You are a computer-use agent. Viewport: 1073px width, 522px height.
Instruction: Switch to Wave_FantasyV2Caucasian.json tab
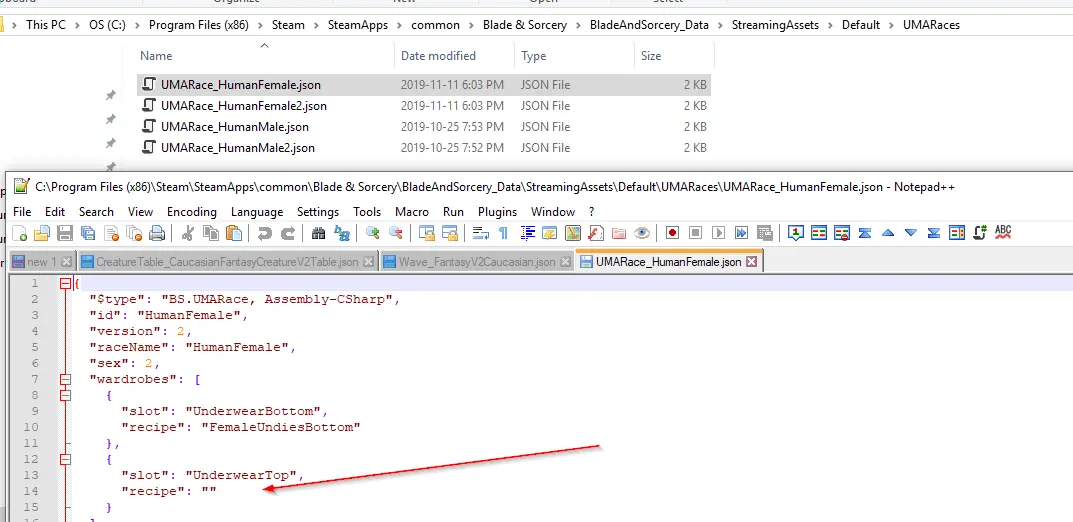(477, 261)
